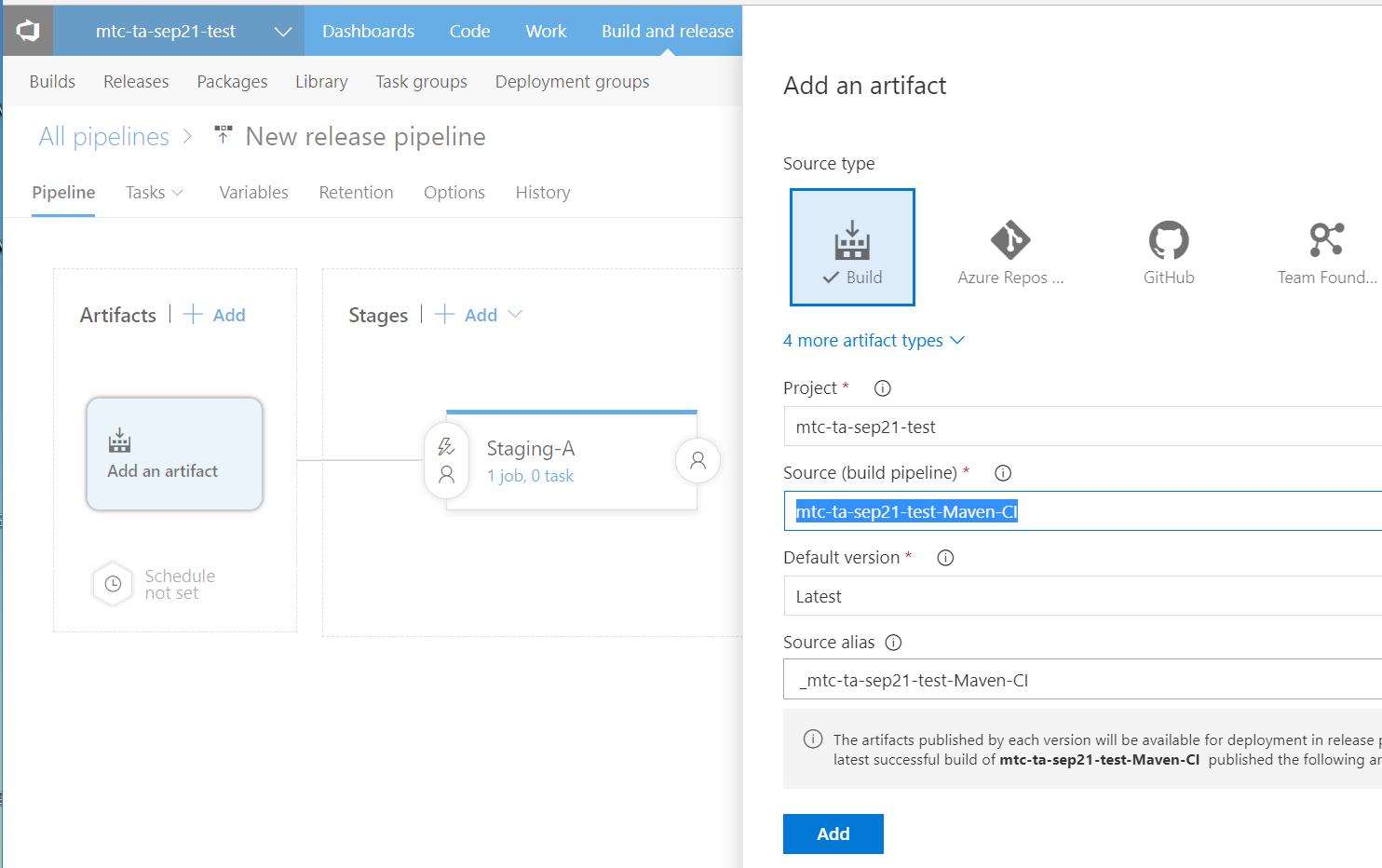Screen dimensions: 1382x868
Task: Go to Deployment groups page
Action: [x=572, y=82]
